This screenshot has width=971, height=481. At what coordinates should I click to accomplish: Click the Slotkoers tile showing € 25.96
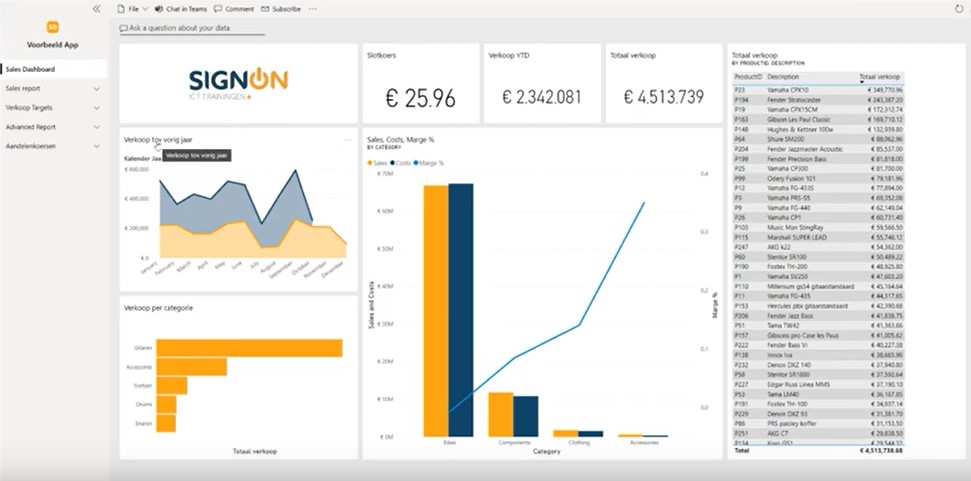(x=421, y=83)
